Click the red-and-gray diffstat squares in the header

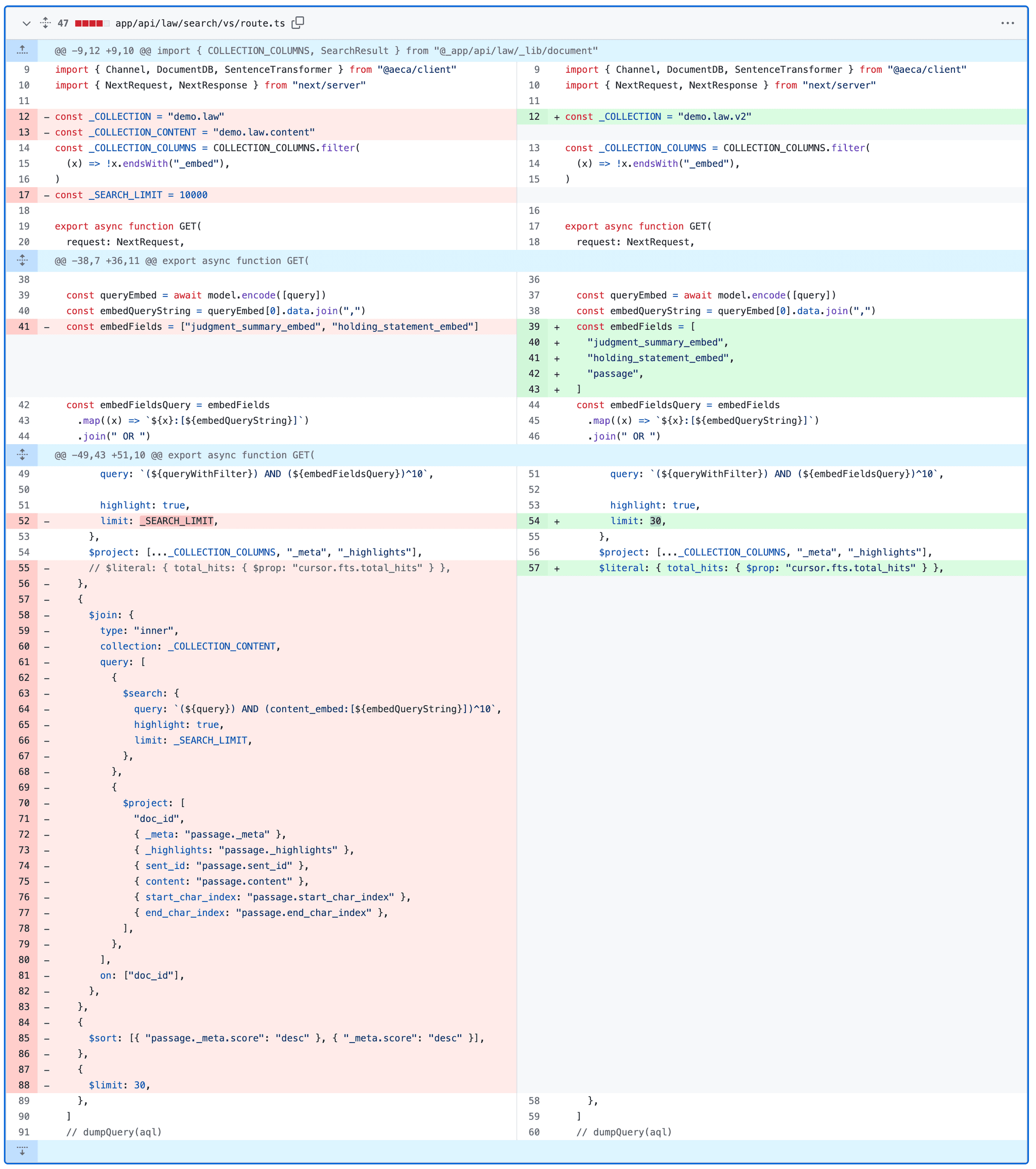click(x=92, y=23)
